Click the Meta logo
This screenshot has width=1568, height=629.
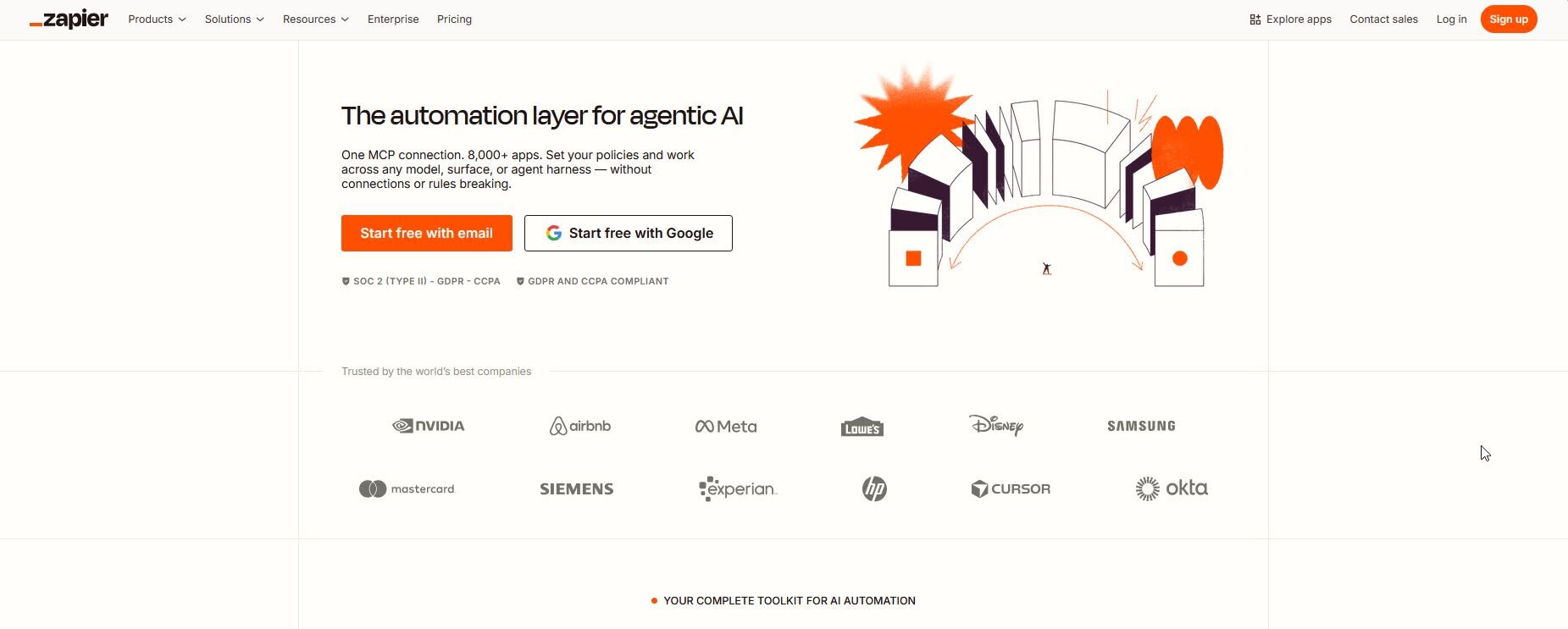click(x=726, y=427)
